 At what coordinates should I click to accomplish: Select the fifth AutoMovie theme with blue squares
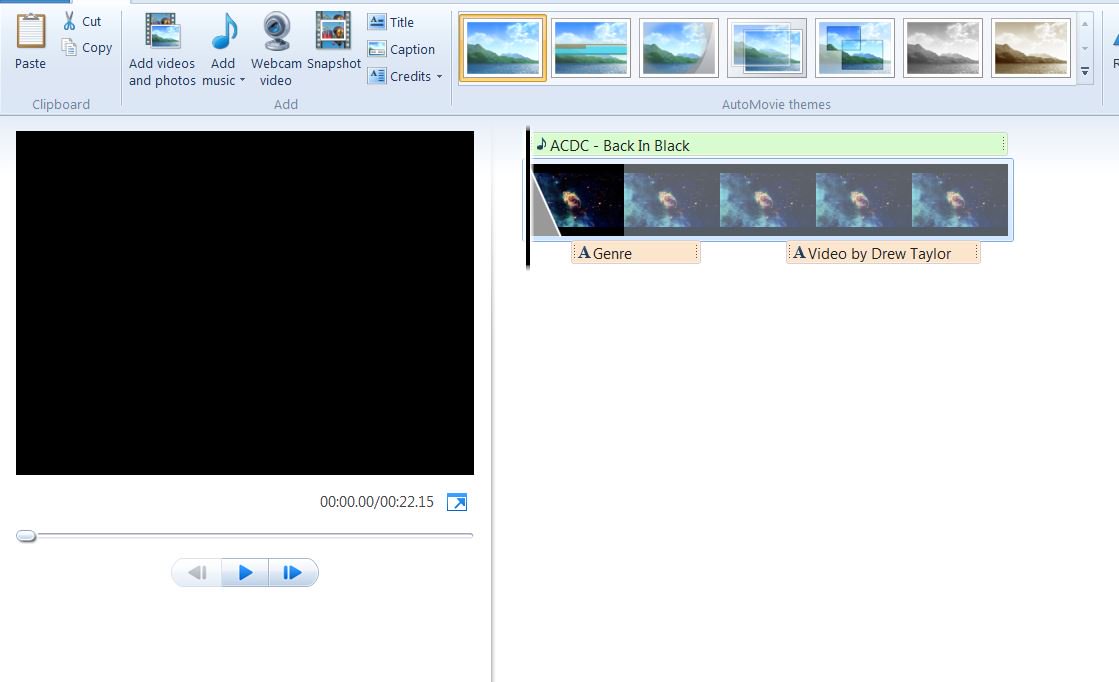coord(854,49)
